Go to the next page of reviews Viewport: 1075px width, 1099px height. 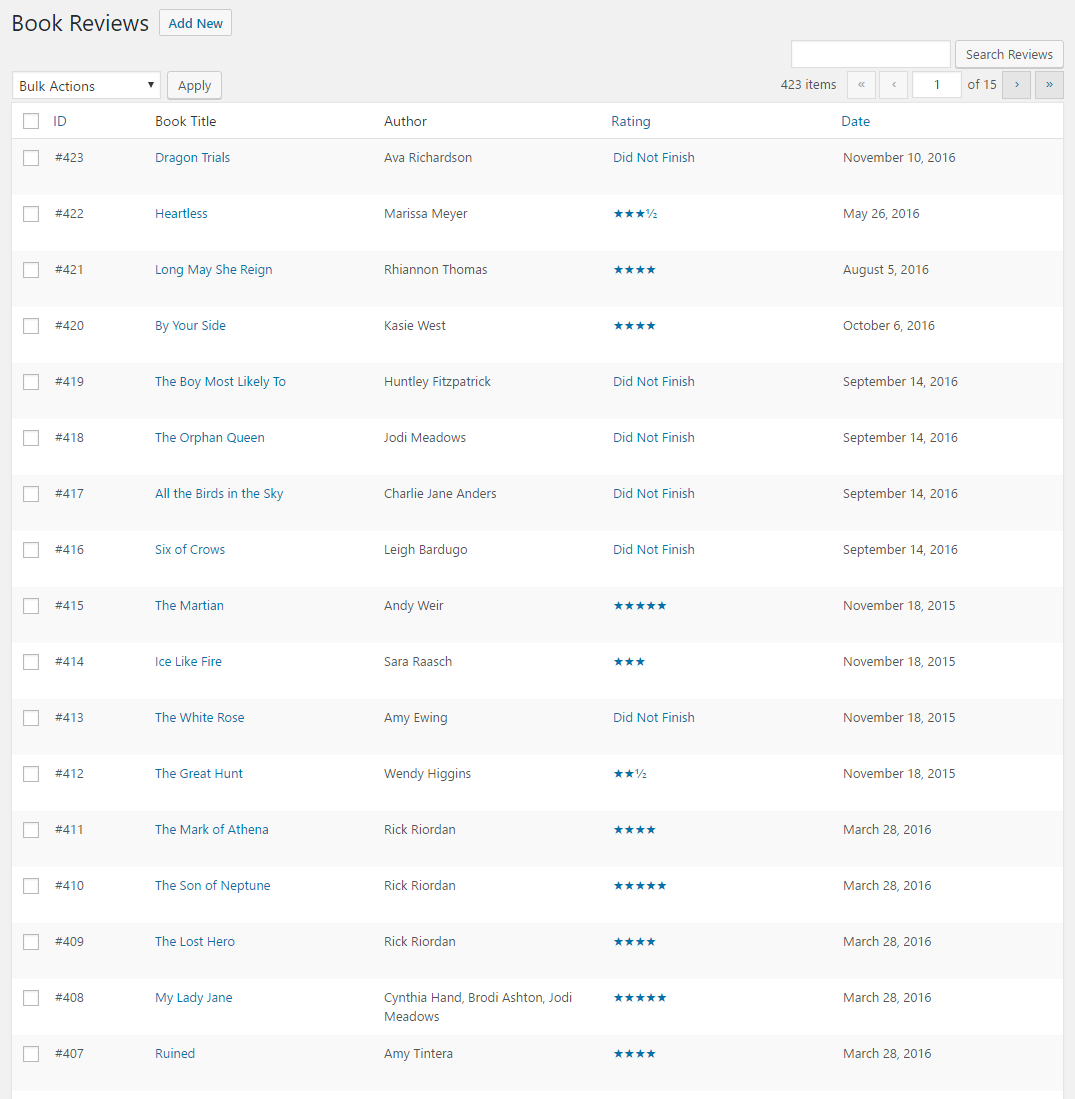point(1016,85)
